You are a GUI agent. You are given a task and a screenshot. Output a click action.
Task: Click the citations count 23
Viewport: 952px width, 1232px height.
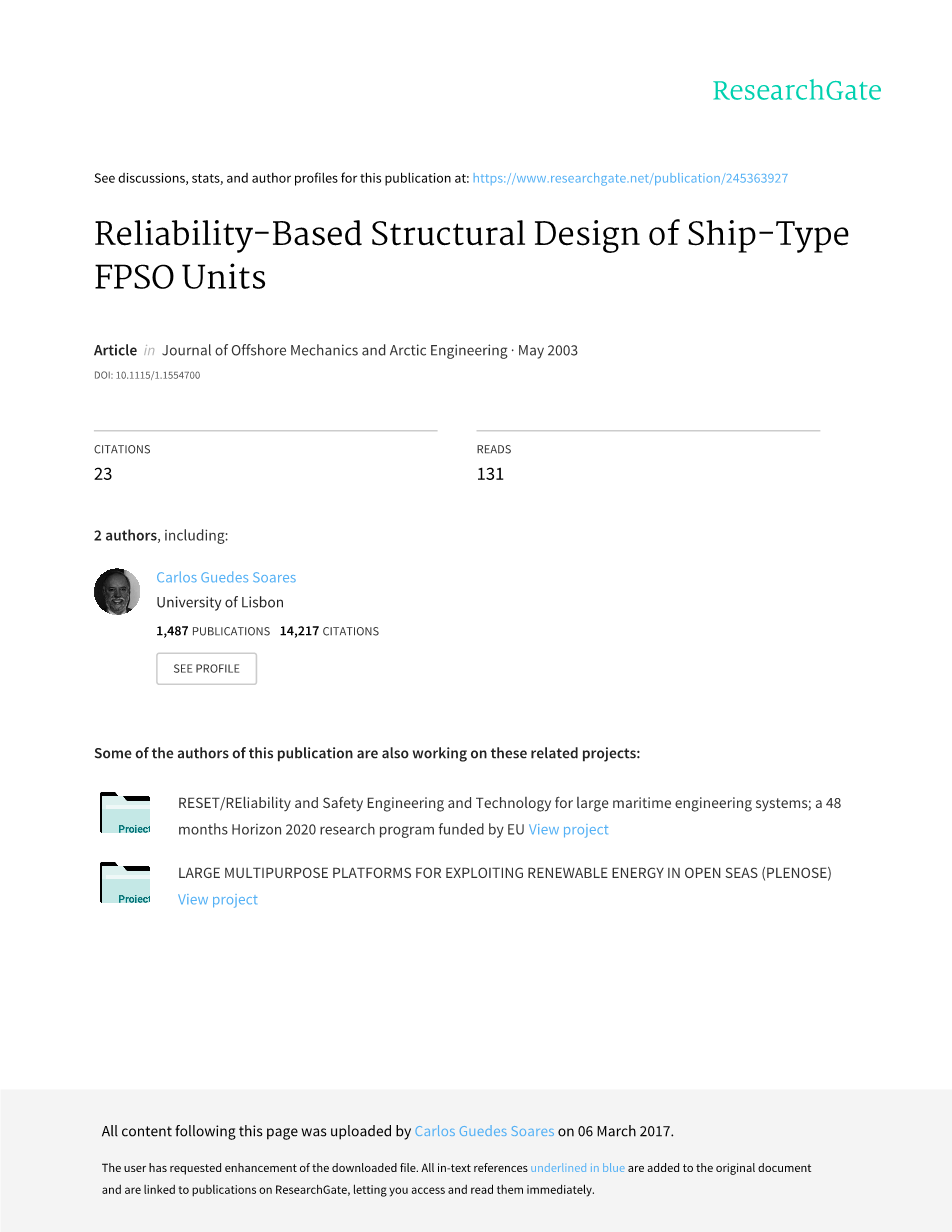click(103, 474)
